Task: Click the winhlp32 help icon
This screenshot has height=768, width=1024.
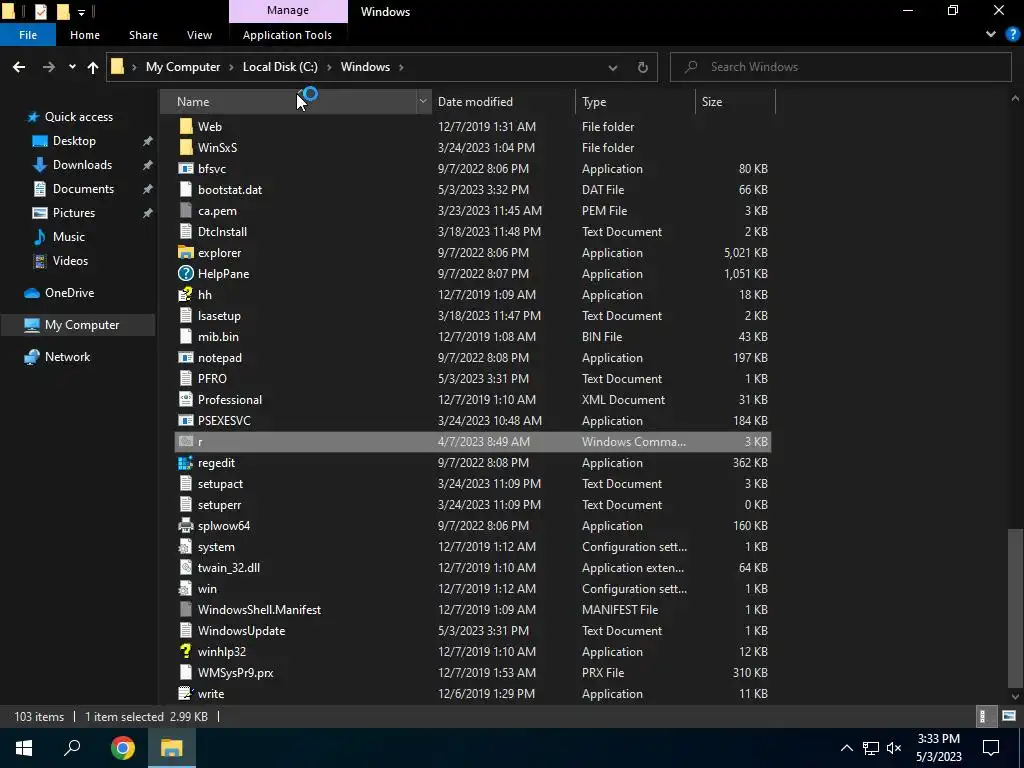Action: [x=185, y=652]
